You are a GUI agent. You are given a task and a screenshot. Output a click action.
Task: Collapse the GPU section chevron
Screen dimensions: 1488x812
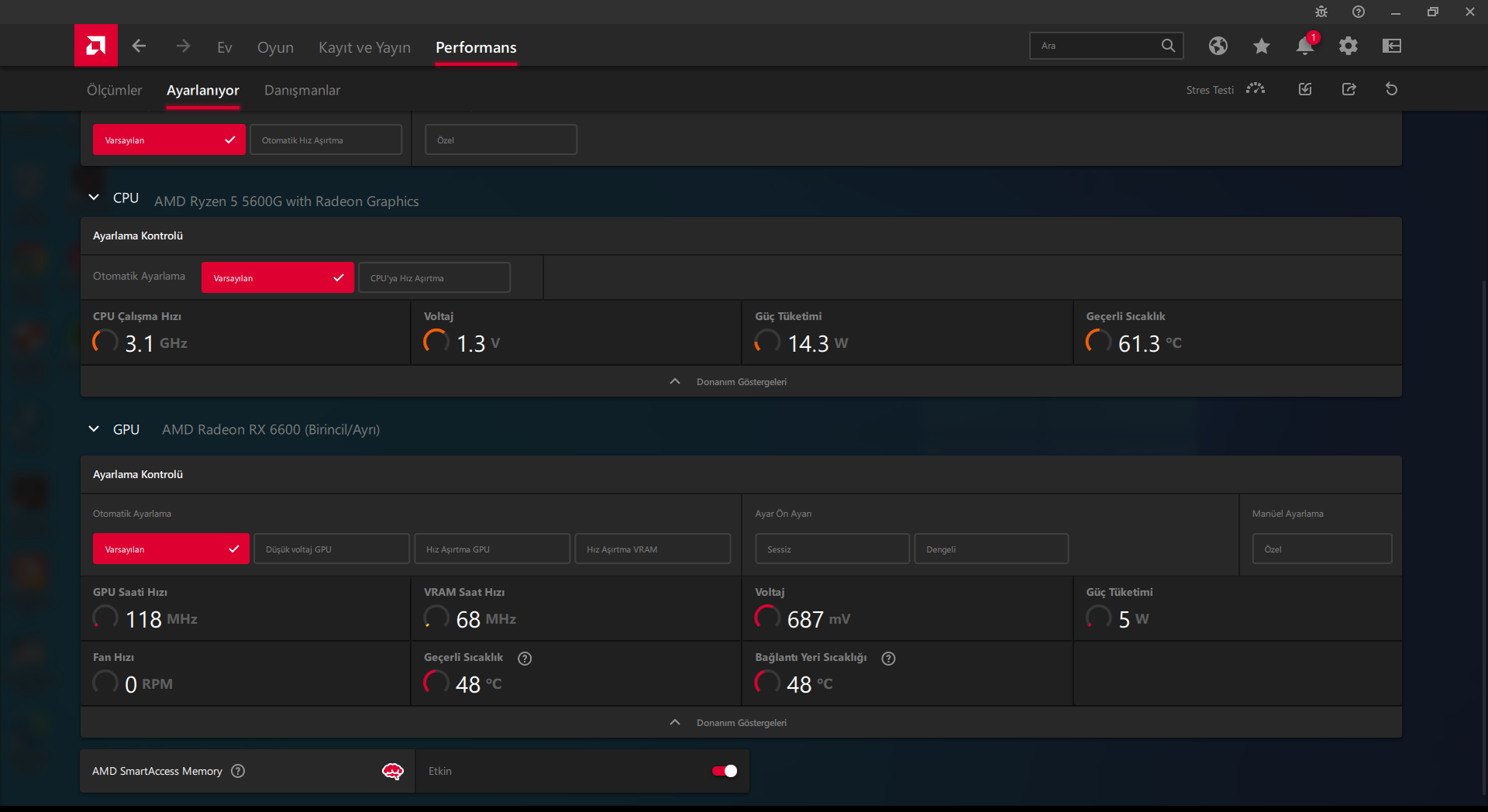pos(94,429)
